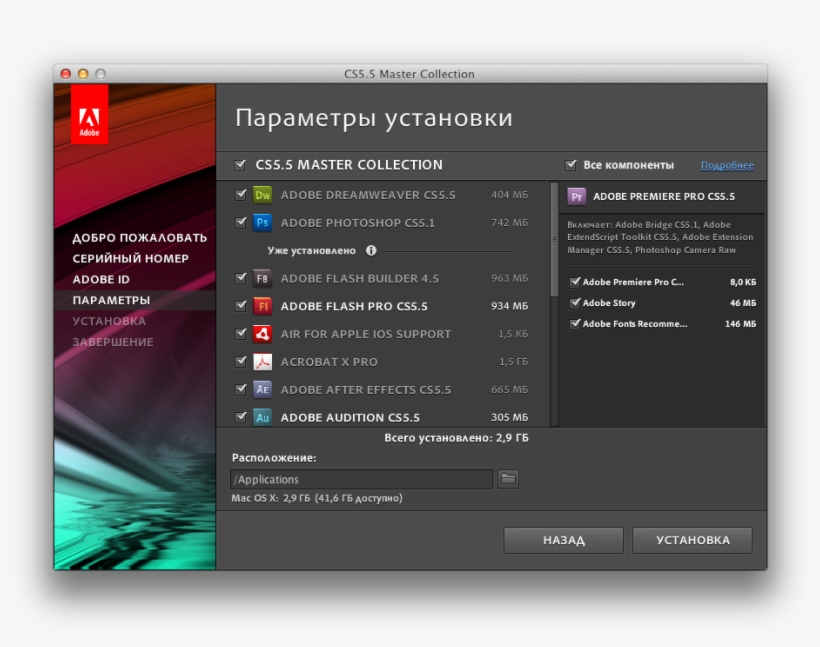Select the Adobe Flash Pro CS5.5 icon
The width and height of the screenshot is (820, 647).
[263, 307]
